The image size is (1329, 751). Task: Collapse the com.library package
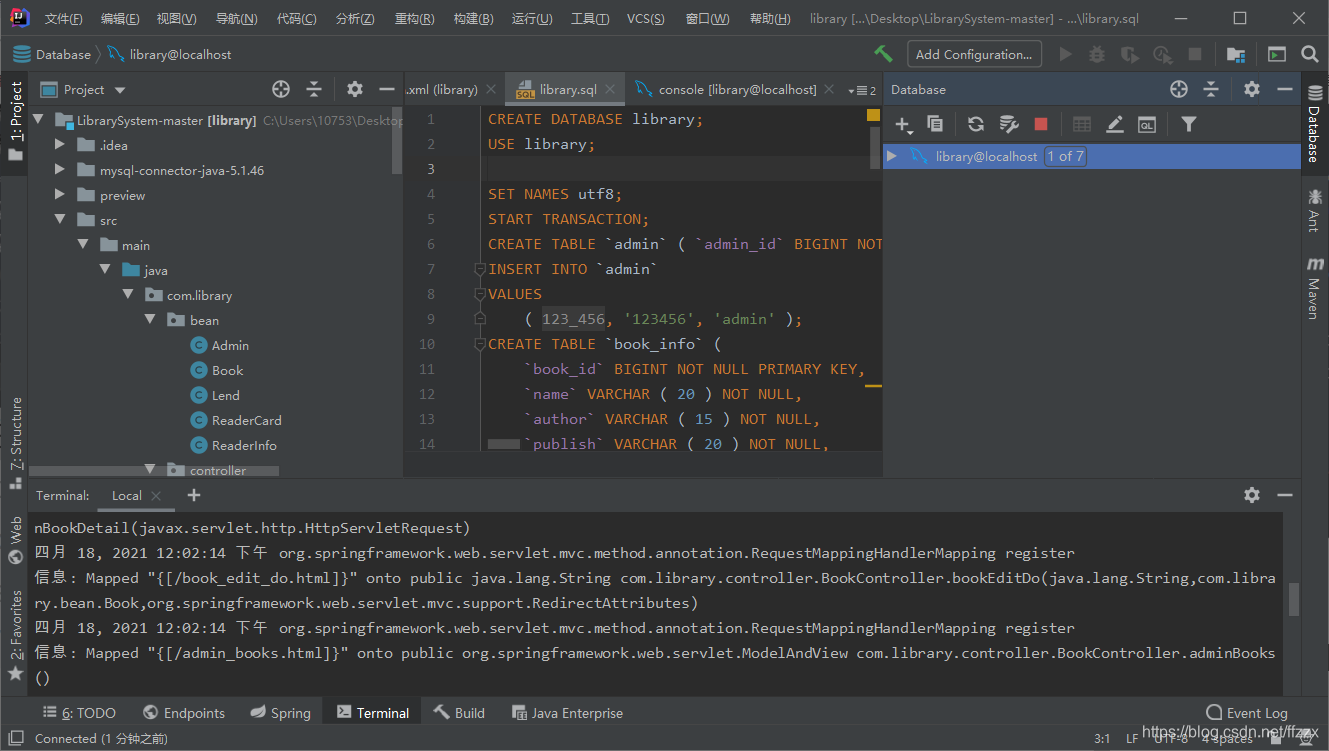coord(127,295)
